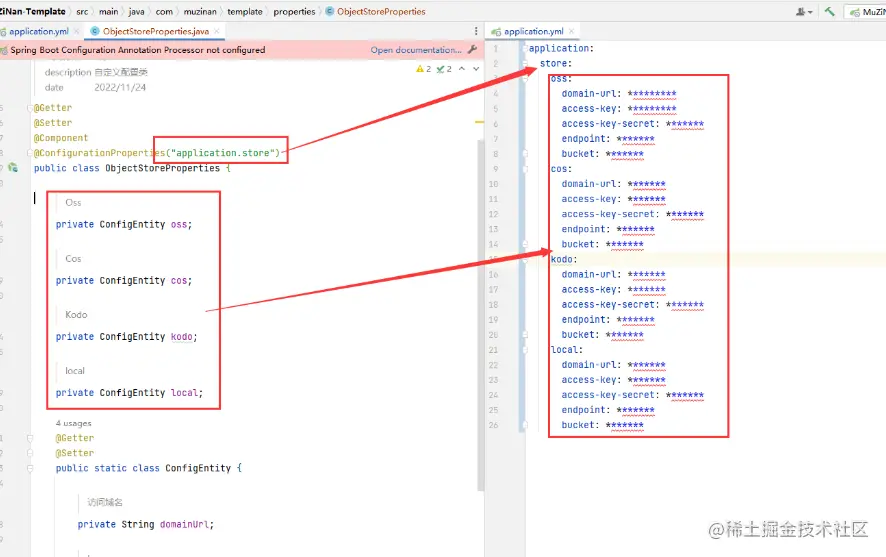Click the @Component annotation
886x557 pixels.
[x=61, y=138]
